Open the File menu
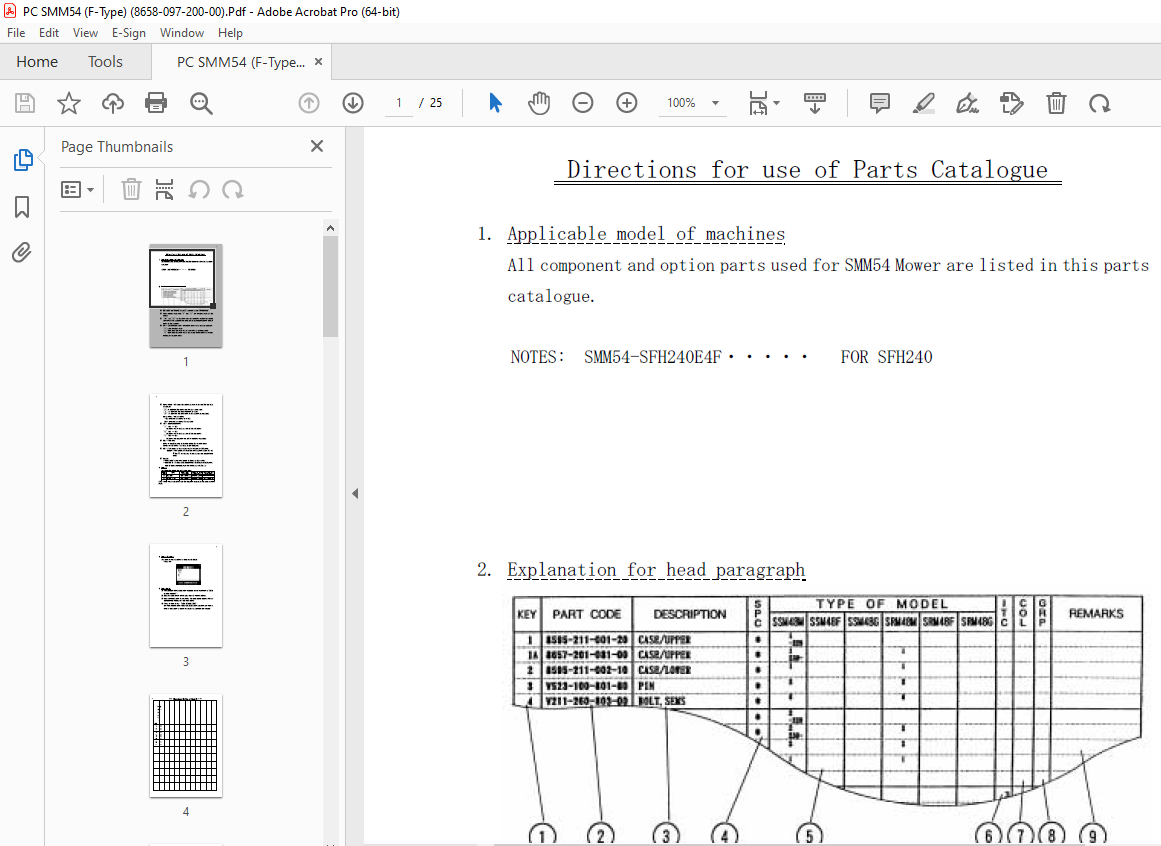The width and height of the screenshot is (1161, 846). pos(16,33)
